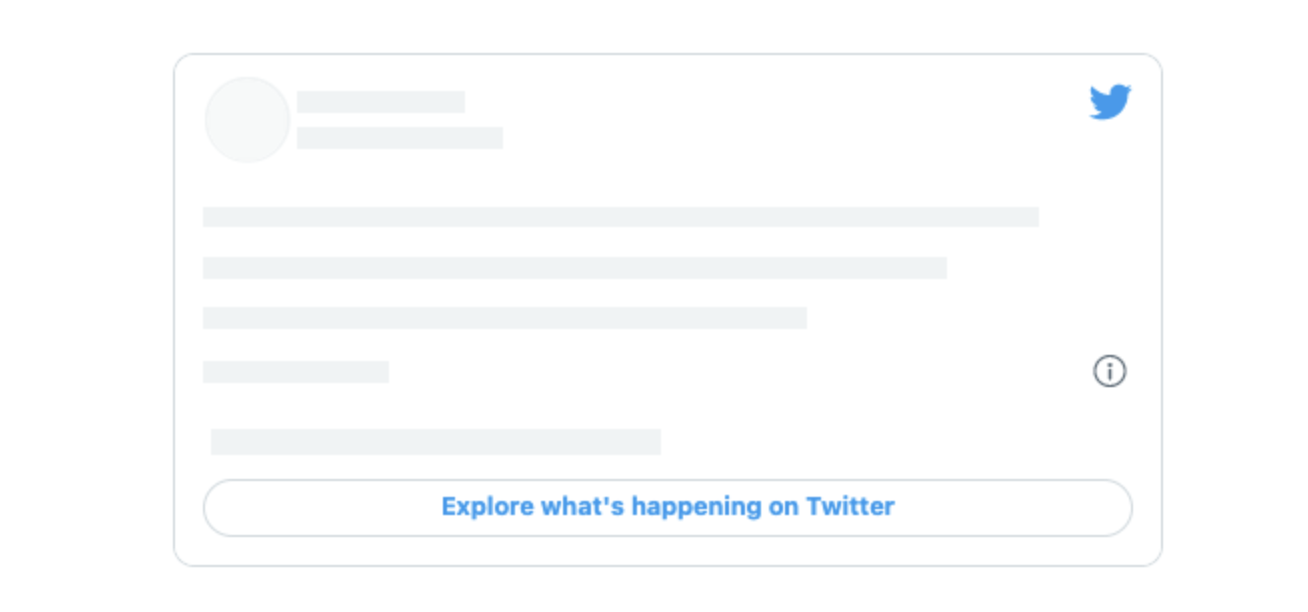Click the short timestamp placeholder bar
The image size is (1308, 612).
tap(295, 372)
